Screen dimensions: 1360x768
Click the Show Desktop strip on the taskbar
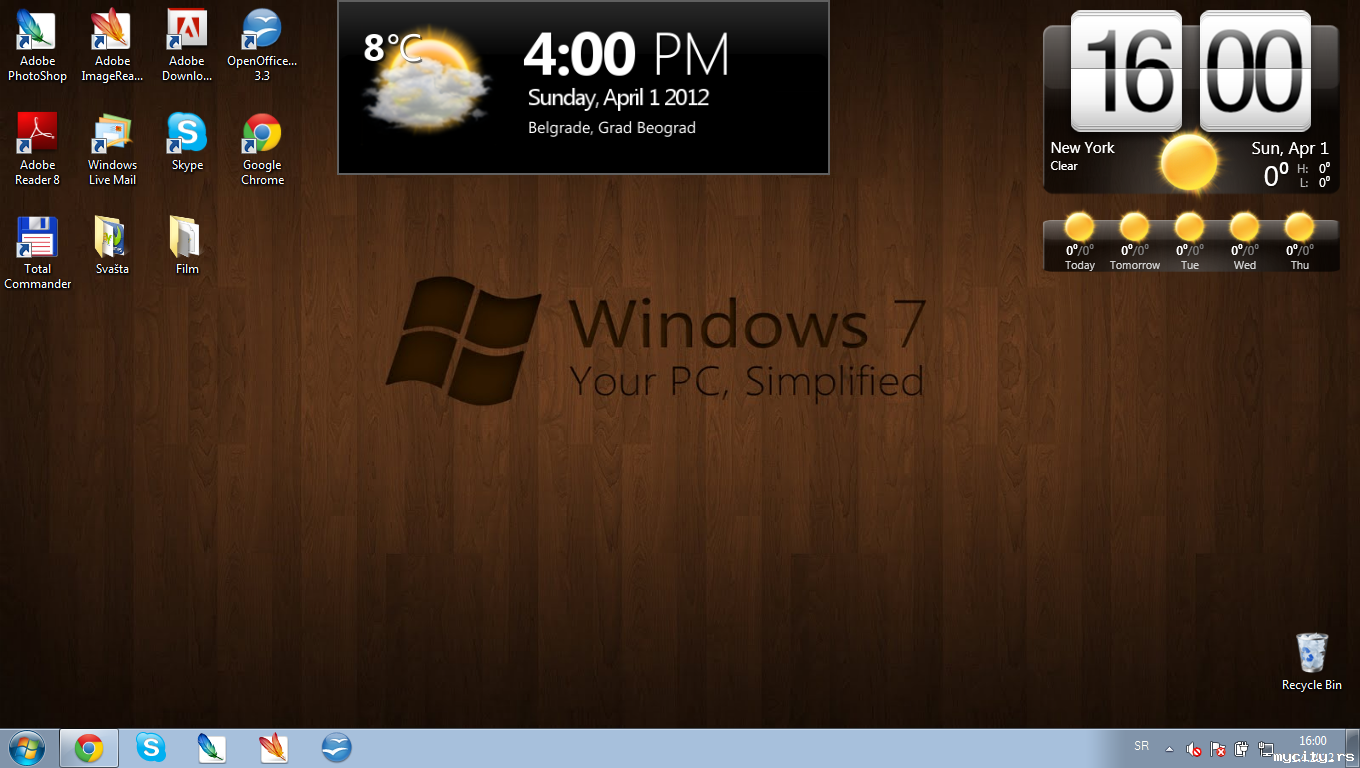click(1352, 748)
